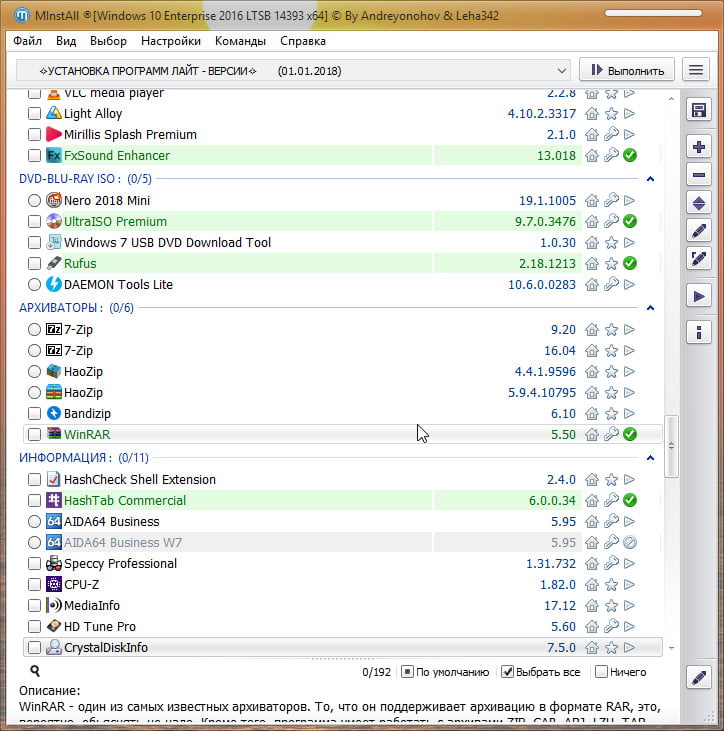Open the 'УСТАНОВКА ПРОГРАММ ЛАЙТ - ВЕРСИИ' dropdown
This screenshot has height=731, width=724.
pos(294,70)
